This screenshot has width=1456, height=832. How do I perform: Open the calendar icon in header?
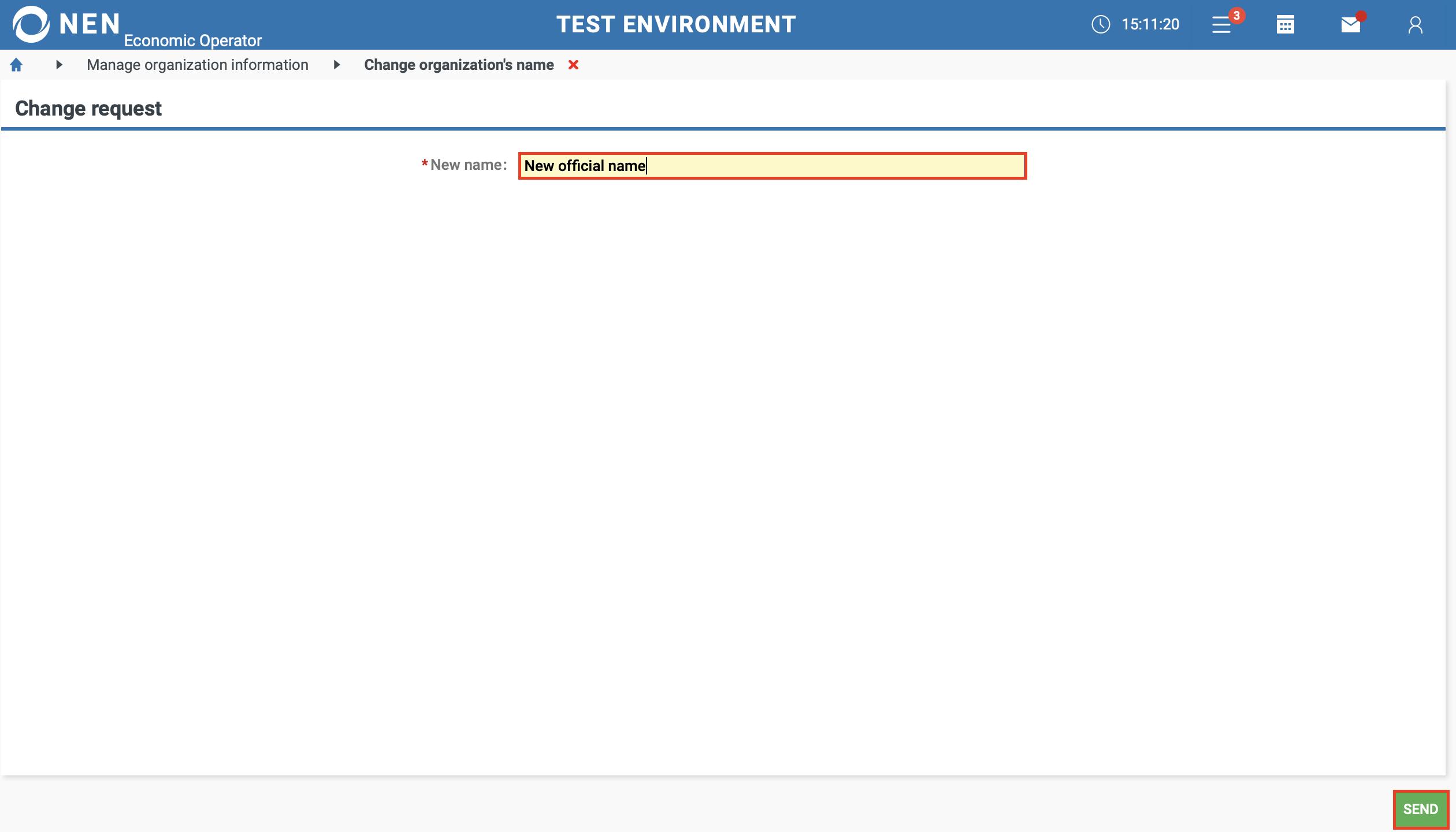point(1285,25)
